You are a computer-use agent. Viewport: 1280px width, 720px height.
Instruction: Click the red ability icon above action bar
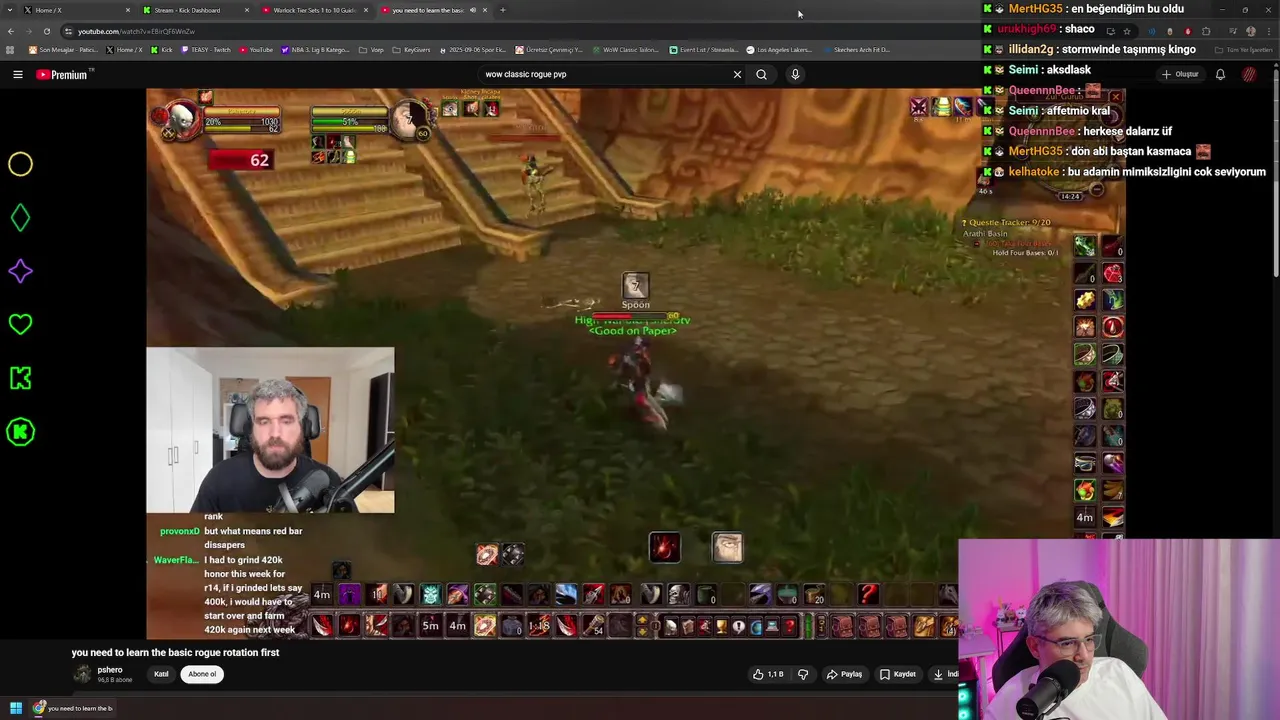click(x=664, y=547)
